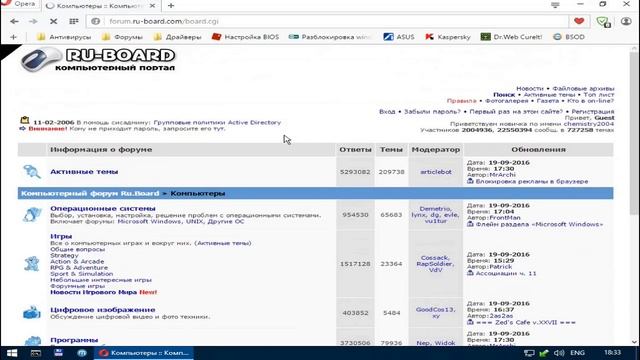The image size is (640, 360).
Task: Open the Настройка BIOS bookmark
Action: pos(245,37)
